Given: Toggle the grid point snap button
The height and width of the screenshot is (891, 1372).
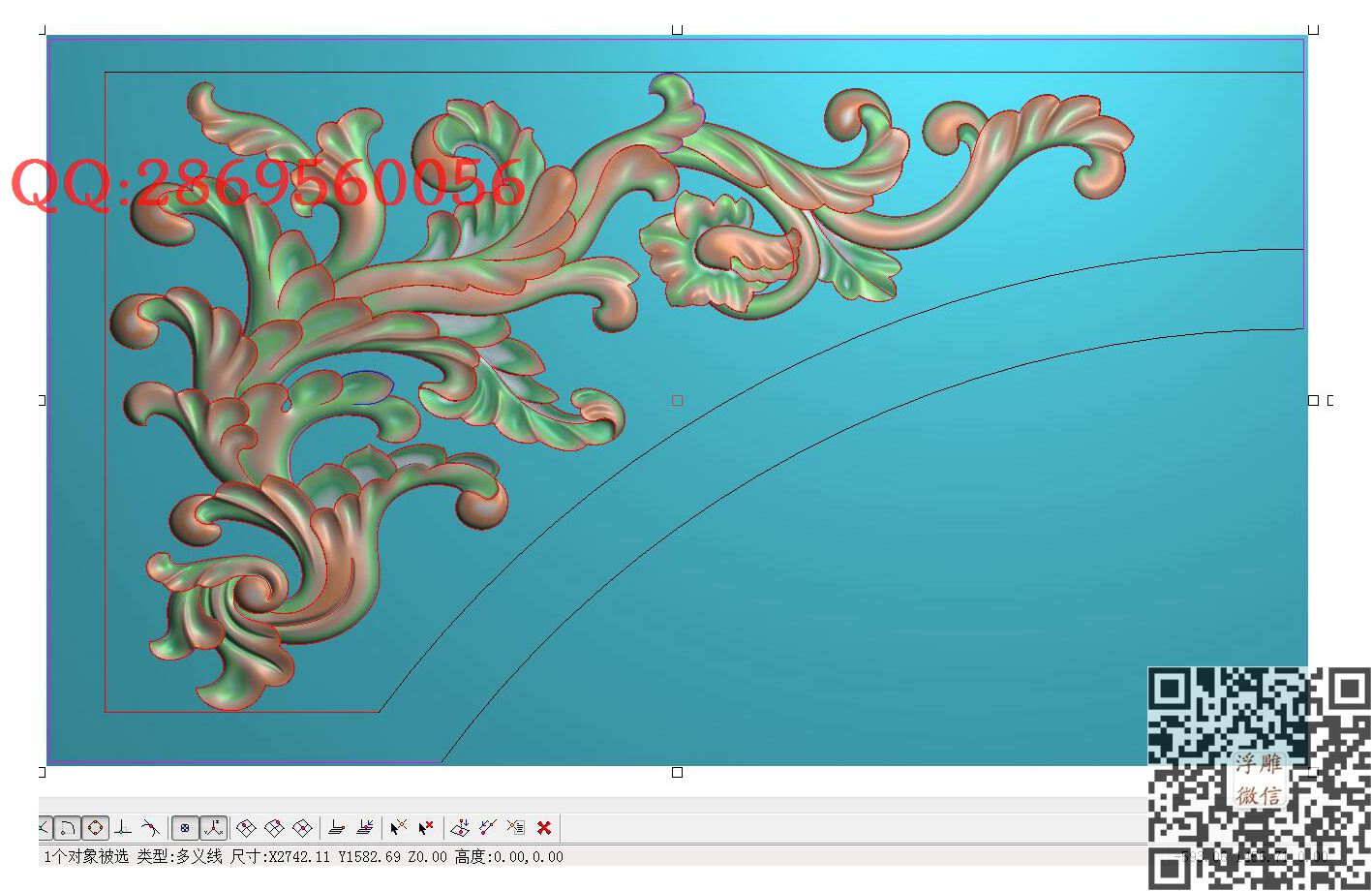Looking at the screenshot, I should pyautogui.click(x=185, y=828).
